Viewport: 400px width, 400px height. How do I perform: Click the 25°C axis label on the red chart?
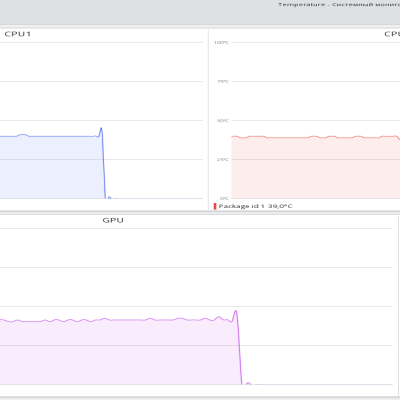click(223, 160)
